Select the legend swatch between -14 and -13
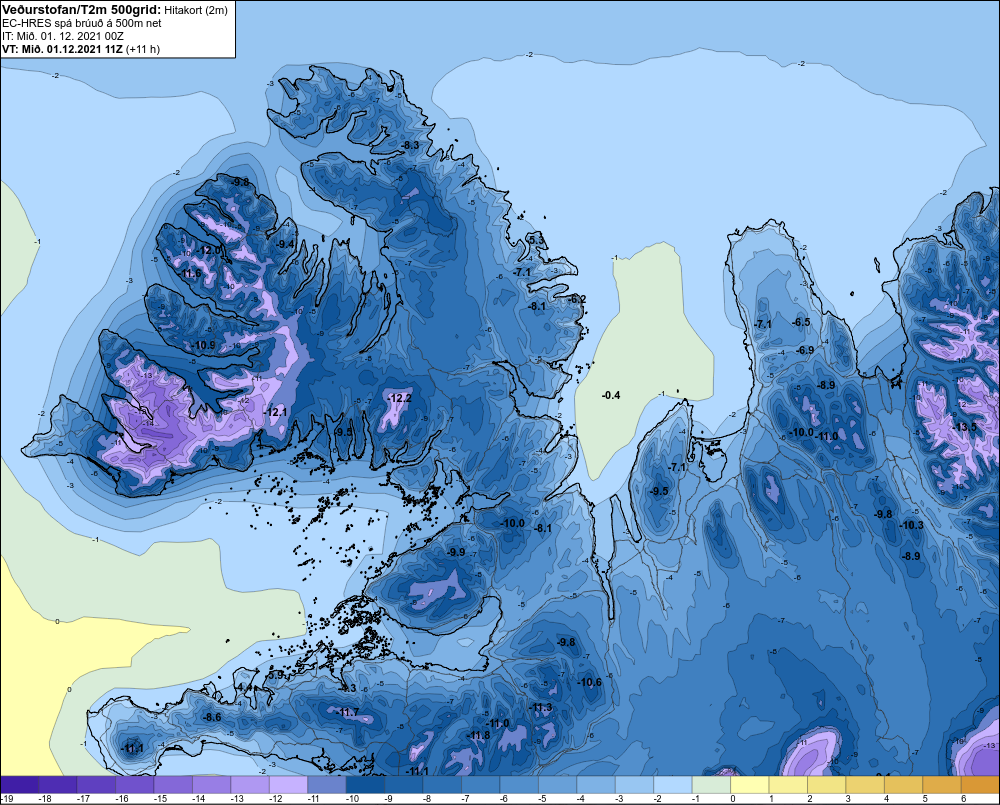The height and width of the screenshot is (805, 1000). click(x=212, y=784)
